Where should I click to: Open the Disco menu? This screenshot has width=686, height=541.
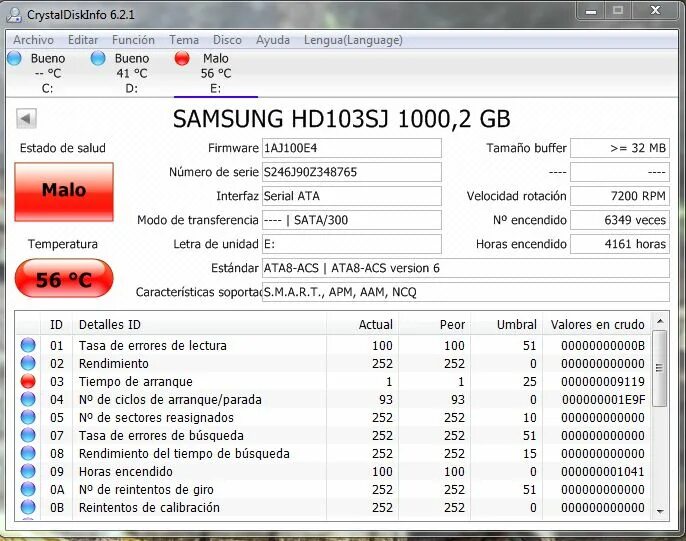pos(227,40)
